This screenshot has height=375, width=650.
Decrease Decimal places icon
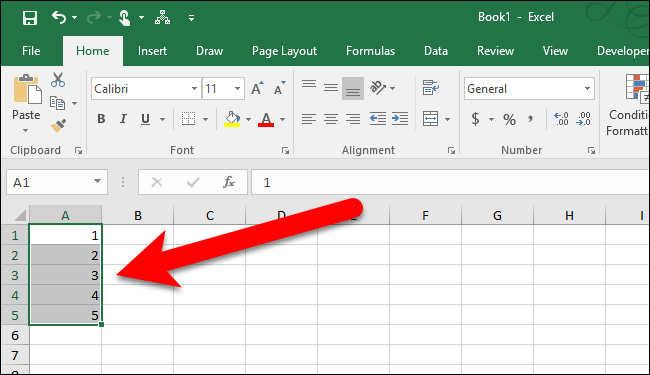click(584, 119)
